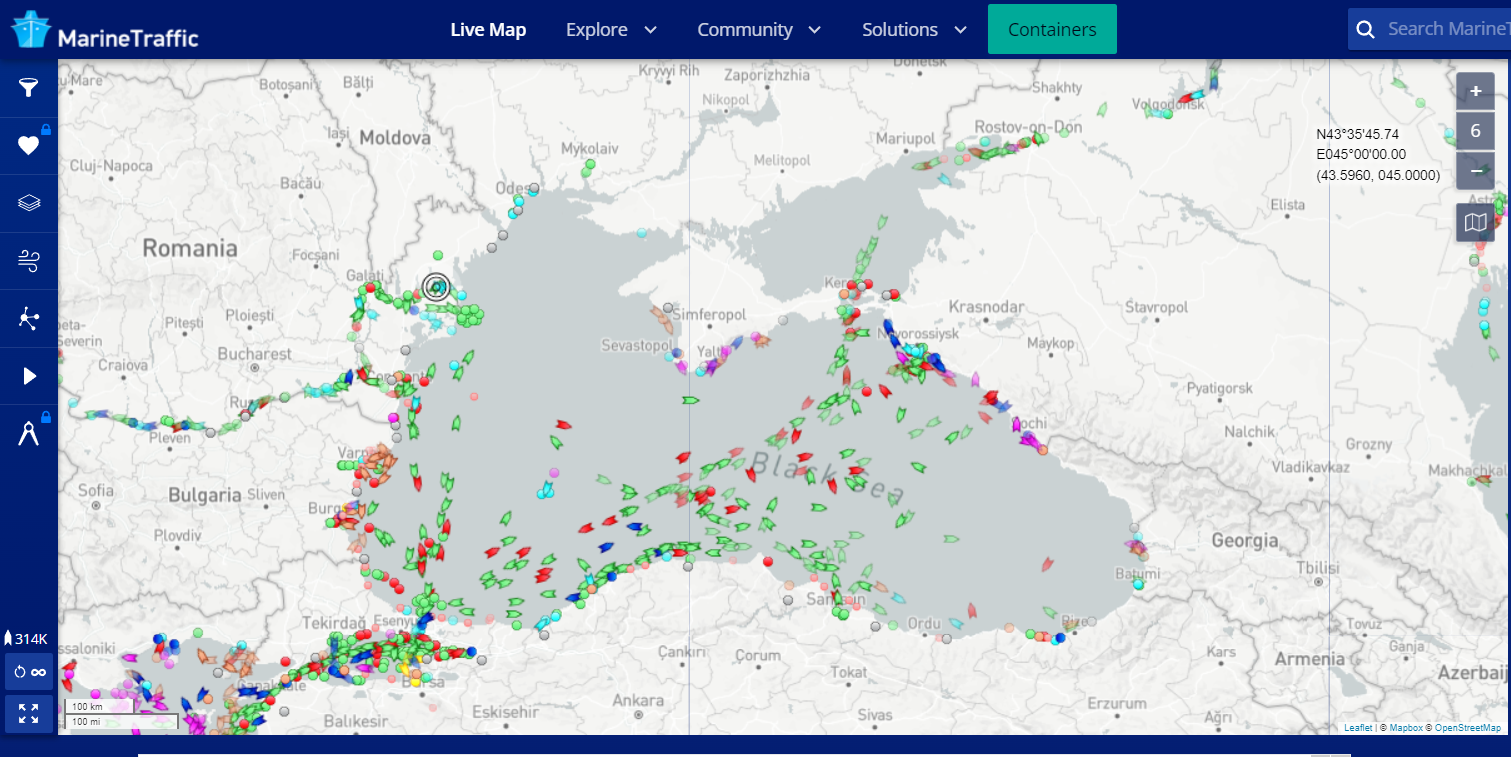Open the search magnifier icon

coord(1365,29)
